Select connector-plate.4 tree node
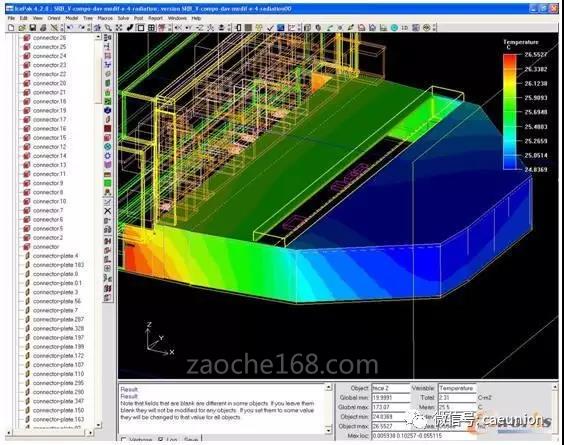The image size is (564, 445). point(55,256)
